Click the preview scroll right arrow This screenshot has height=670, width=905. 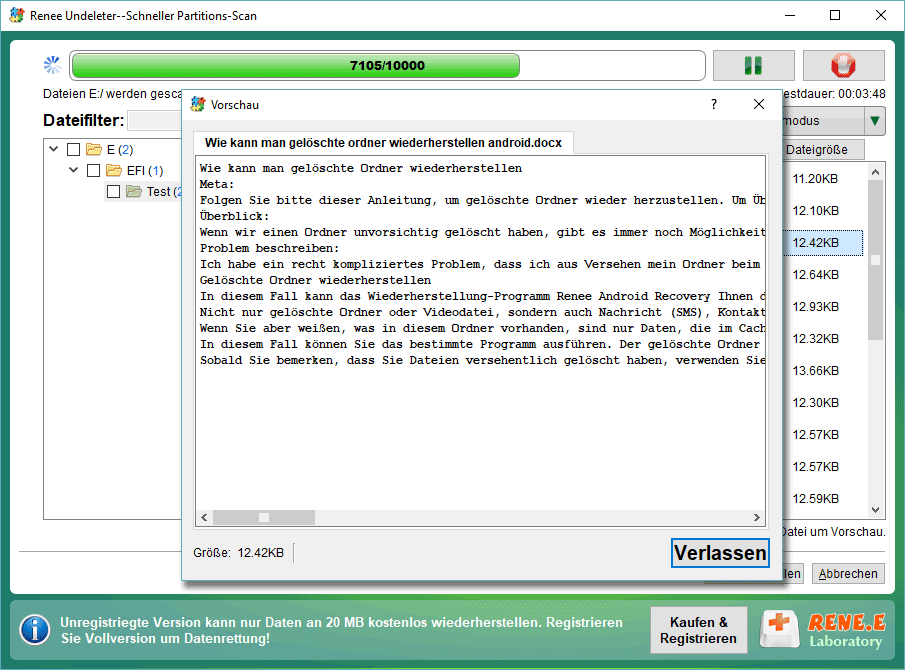[757, 518]
